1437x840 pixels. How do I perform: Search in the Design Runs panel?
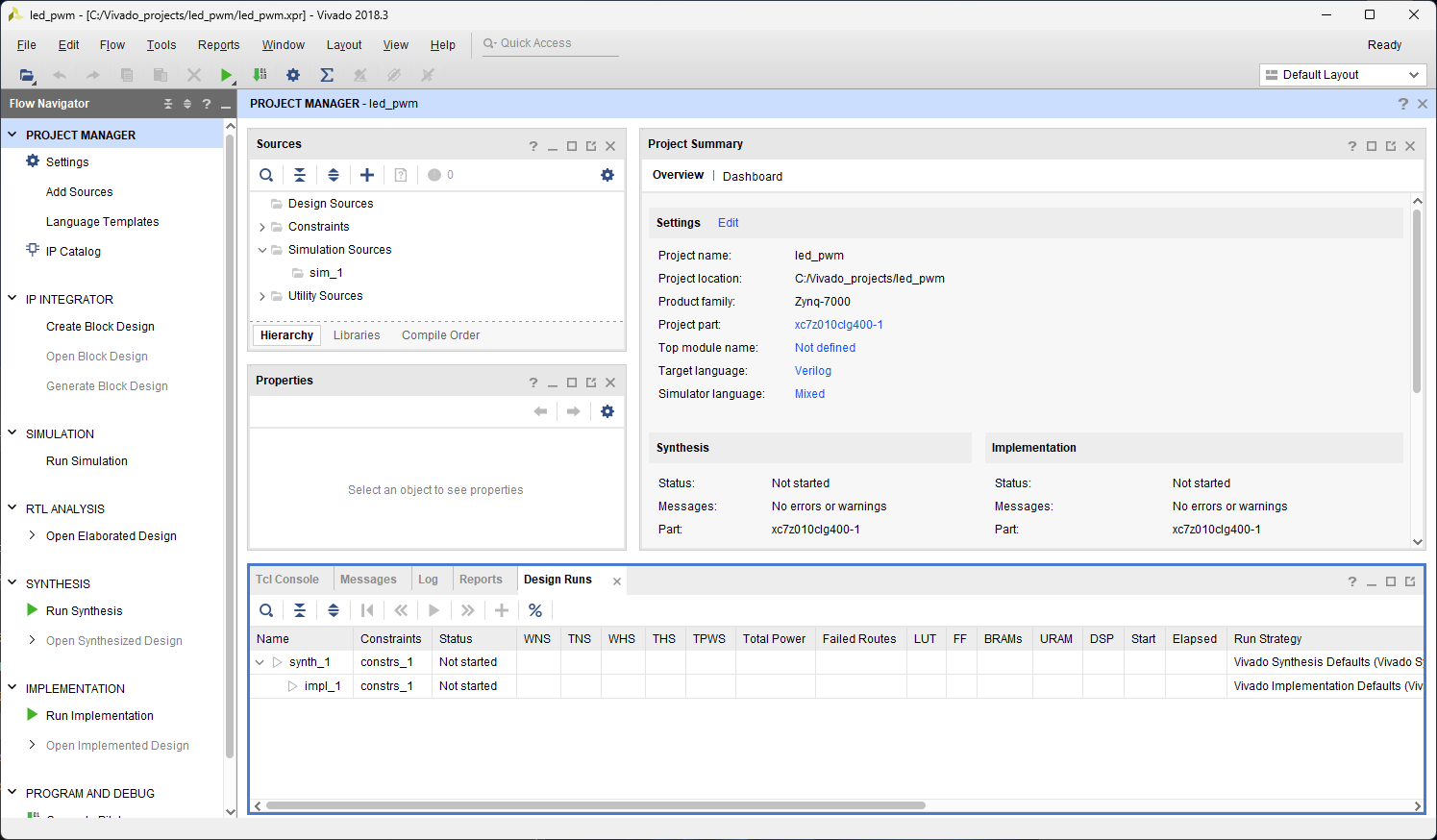266,610
